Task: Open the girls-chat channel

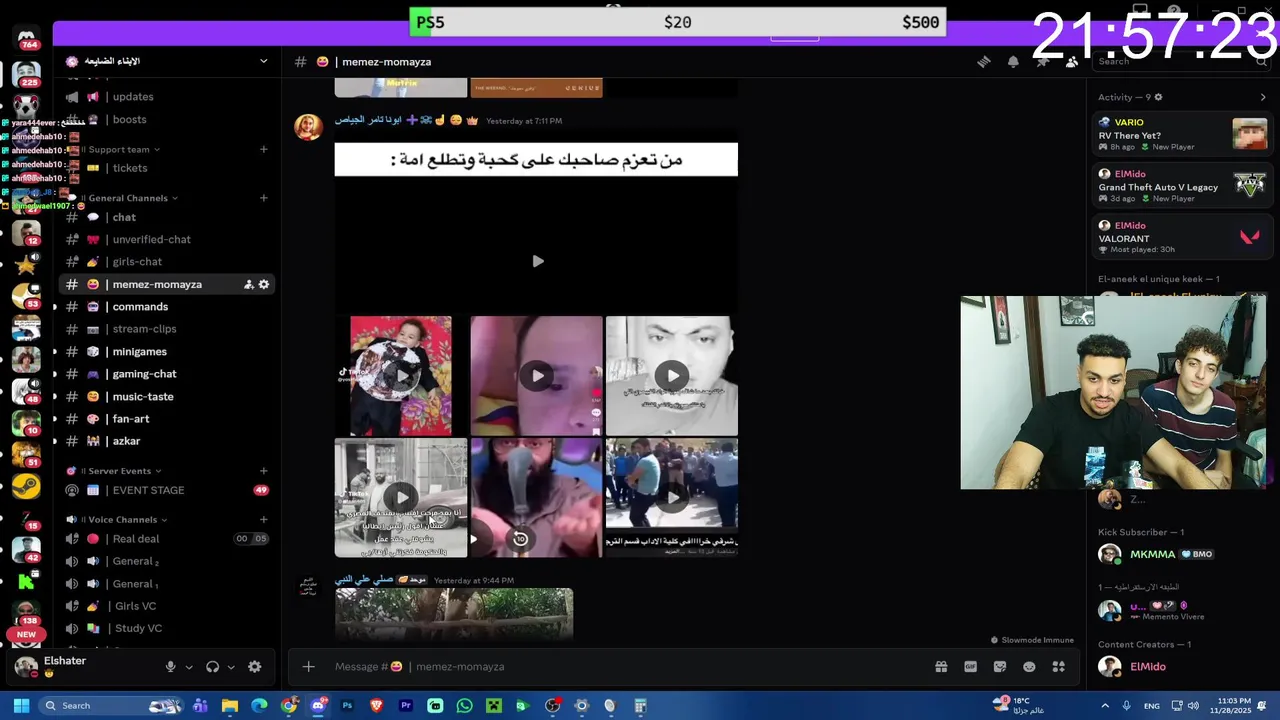Action: click(x=167, y=262)
